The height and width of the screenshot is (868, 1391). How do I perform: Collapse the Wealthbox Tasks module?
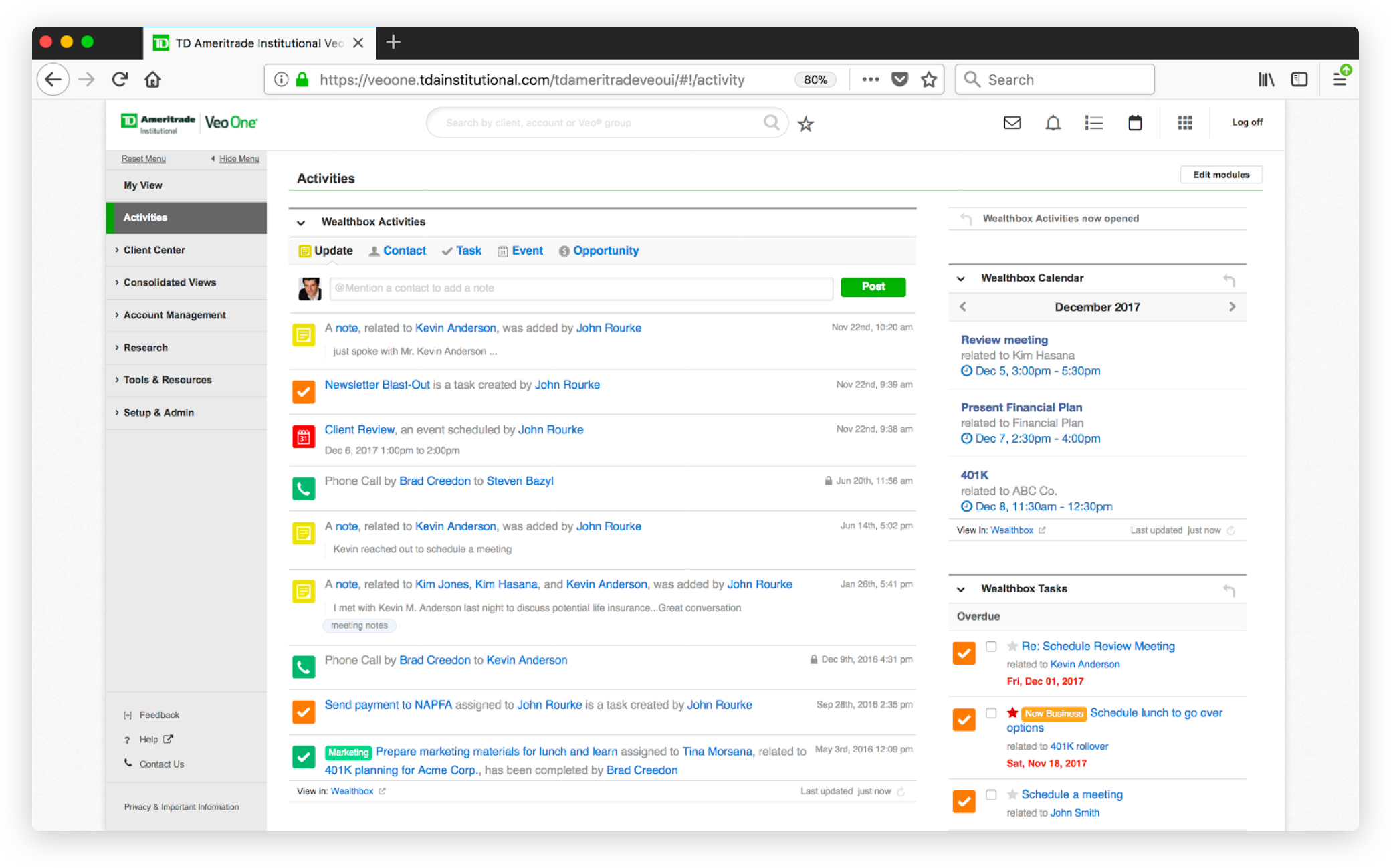(961, 590)
